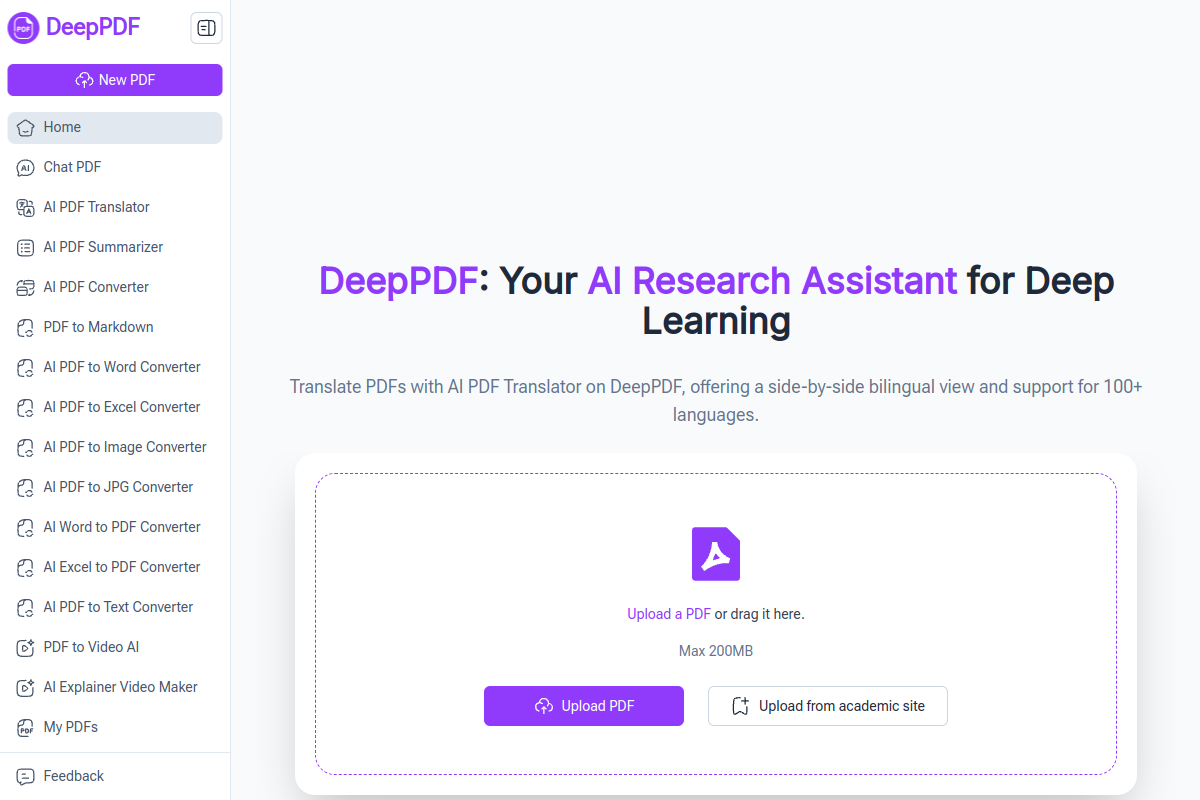The height and width of the screenshot is (800, 1200).
Task: Select AI PDF to Text Converter
Action: (x=115, y=608)
